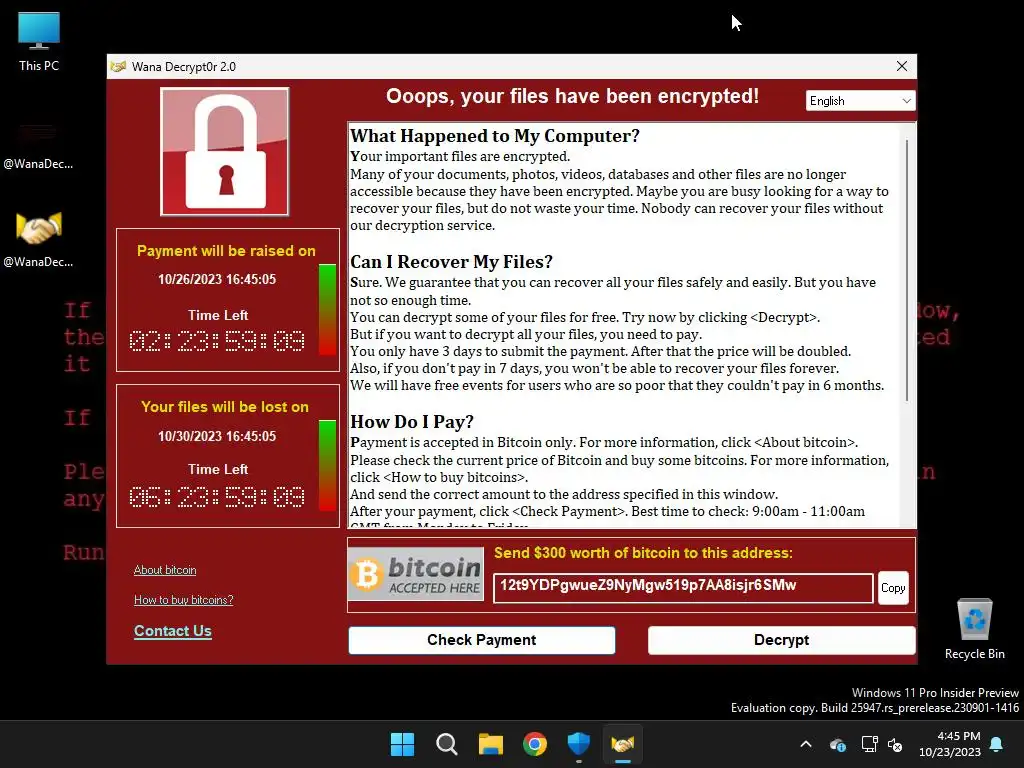Click the 'What Happened to My Computer?' heading

495,136
